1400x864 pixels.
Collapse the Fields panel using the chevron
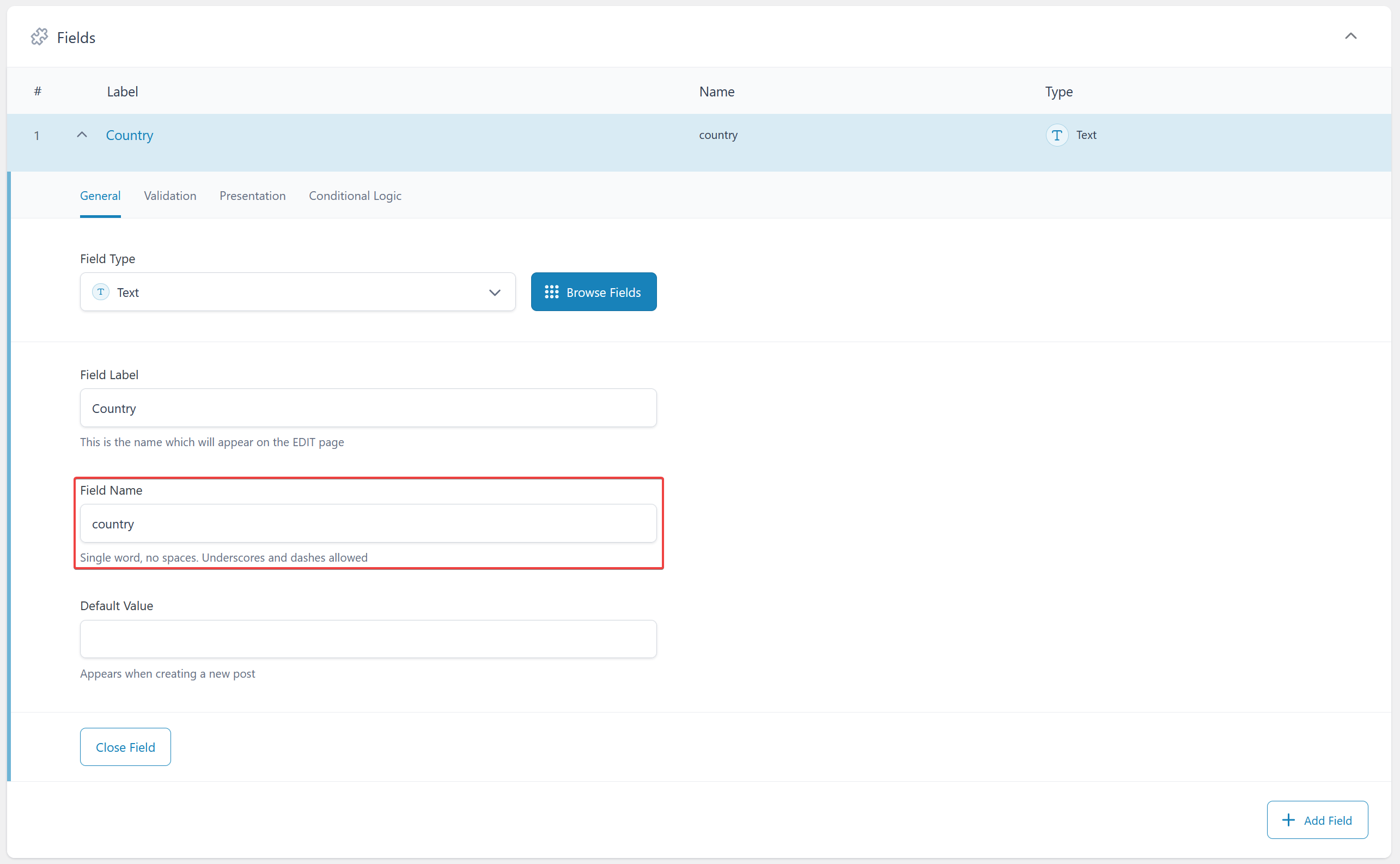1350,36
